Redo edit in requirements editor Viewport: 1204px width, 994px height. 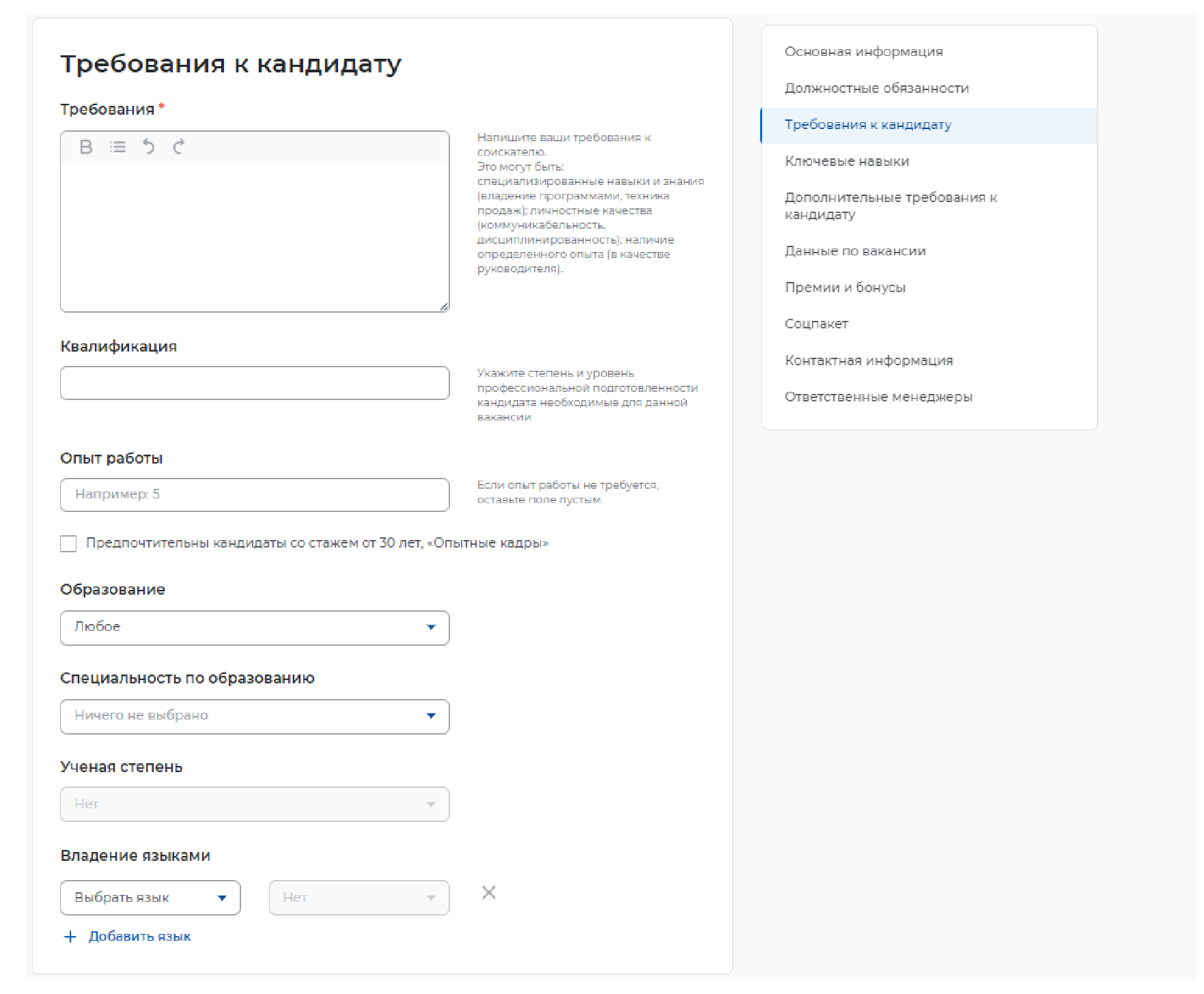click(179, 147)
